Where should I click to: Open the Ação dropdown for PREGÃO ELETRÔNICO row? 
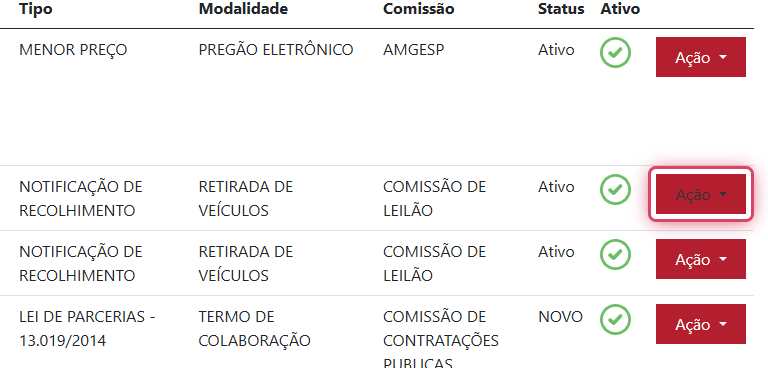700,57
